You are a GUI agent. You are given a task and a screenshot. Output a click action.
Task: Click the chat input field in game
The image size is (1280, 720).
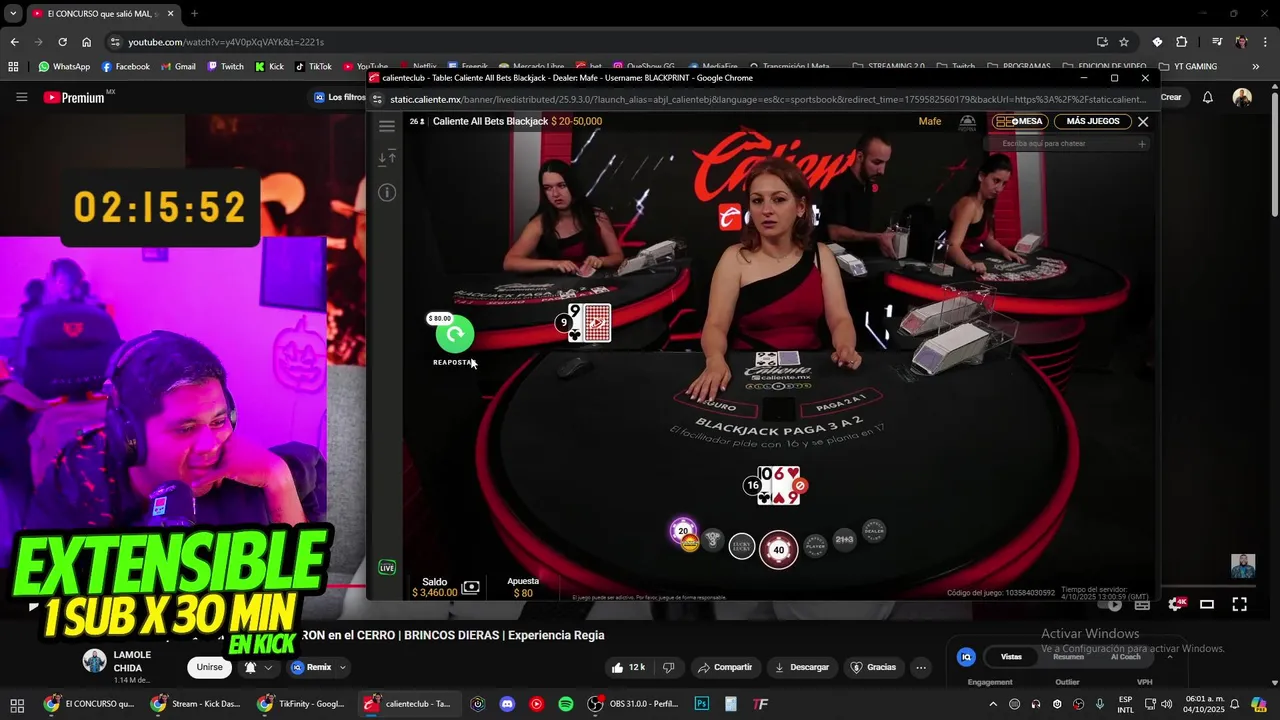coord(1065,144)
